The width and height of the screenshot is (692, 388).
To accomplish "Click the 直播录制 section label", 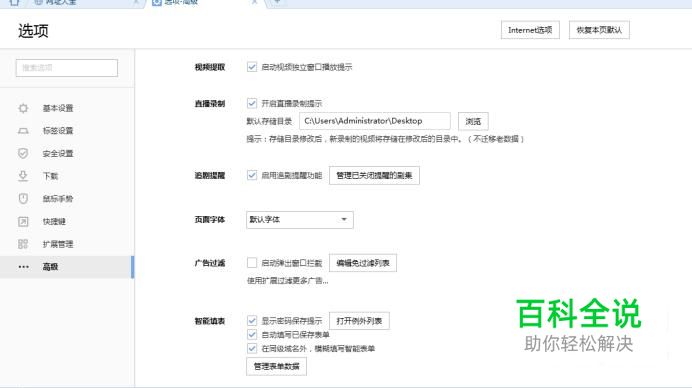I will (x=210, y=104).
